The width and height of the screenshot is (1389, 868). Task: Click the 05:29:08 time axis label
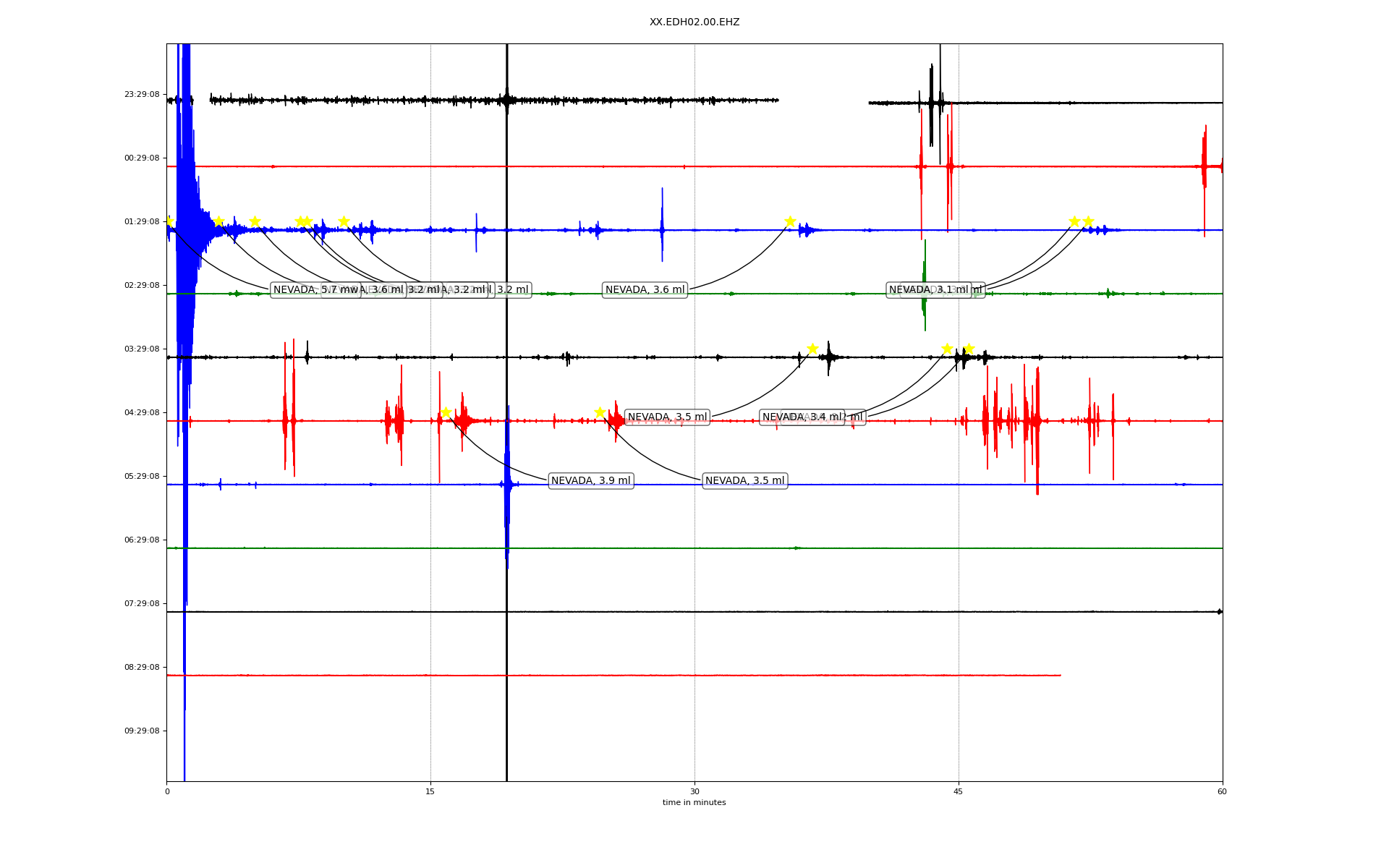142,477
